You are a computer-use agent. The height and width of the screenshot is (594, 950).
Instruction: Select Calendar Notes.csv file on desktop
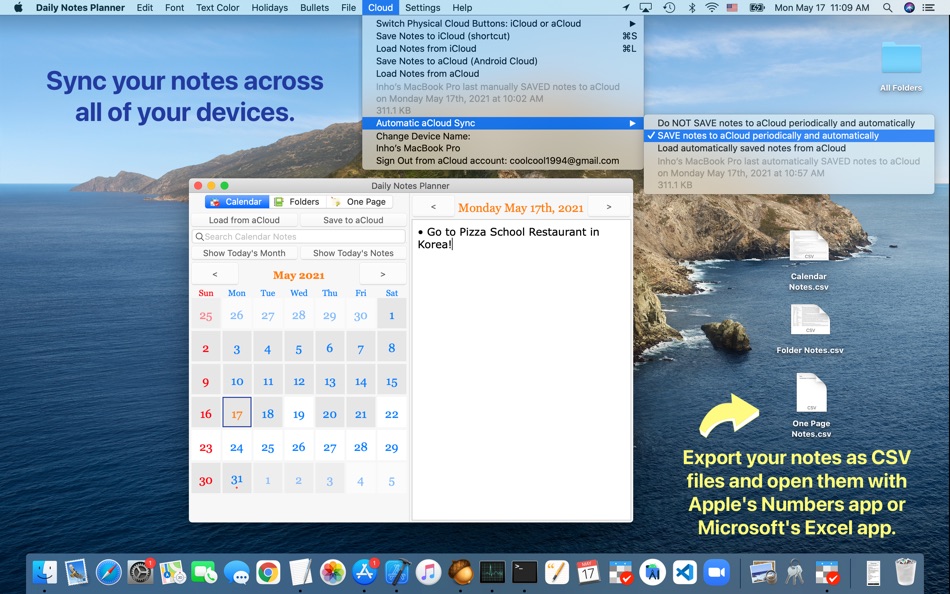808,261
